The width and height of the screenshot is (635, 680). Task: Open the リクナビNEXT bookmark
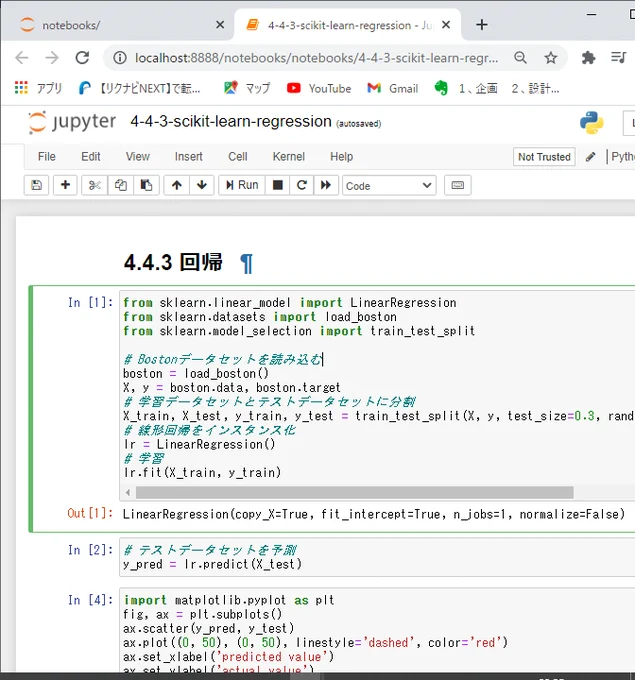140,88
